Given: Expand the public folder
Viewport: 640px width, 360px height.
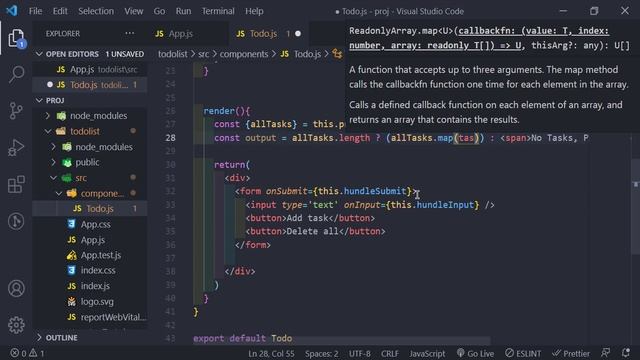Looking at the screenshot, I should coord(90,162).
